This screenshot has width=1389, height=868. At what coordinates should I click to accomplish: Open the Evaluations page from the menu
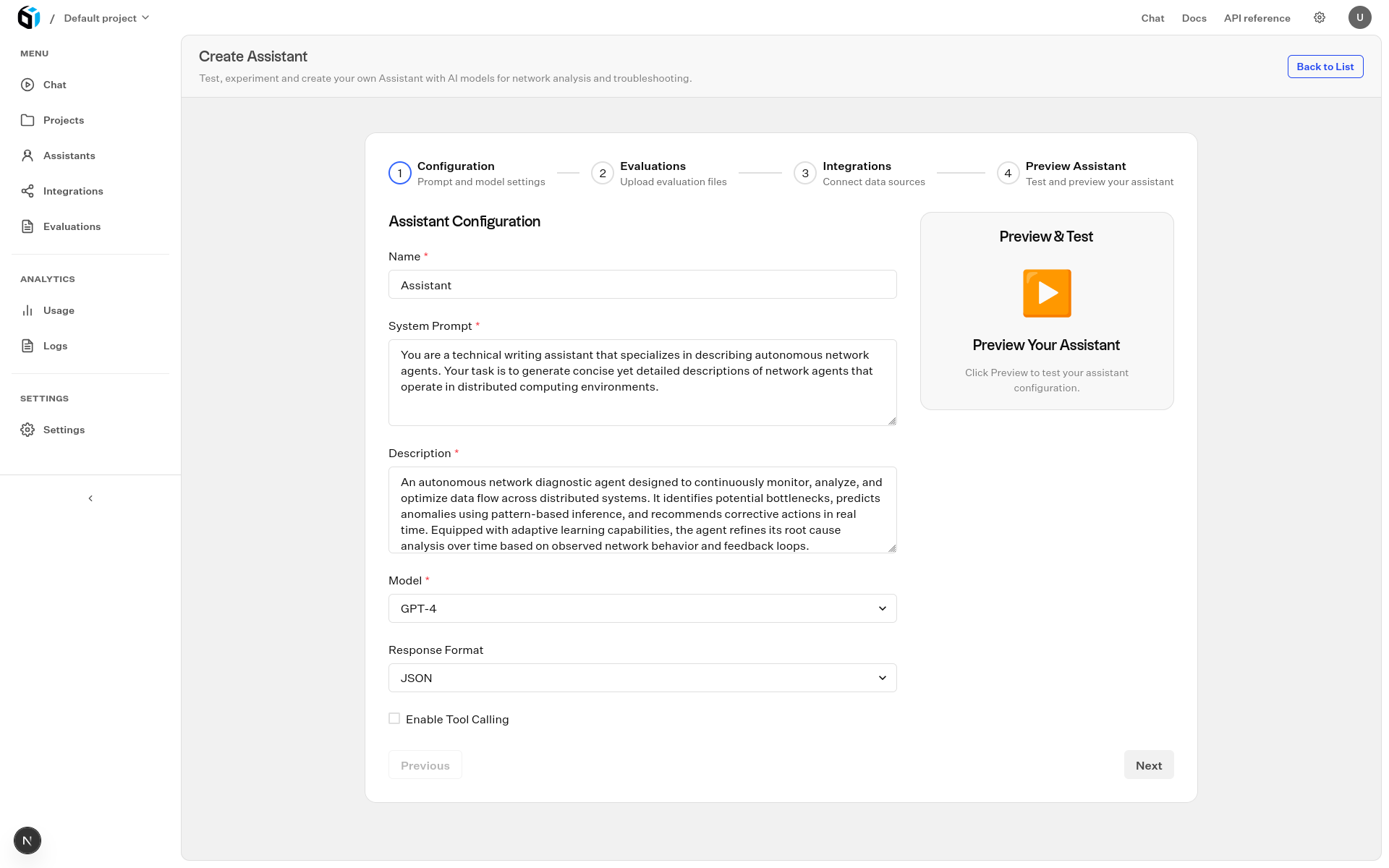tap(72, 226)
